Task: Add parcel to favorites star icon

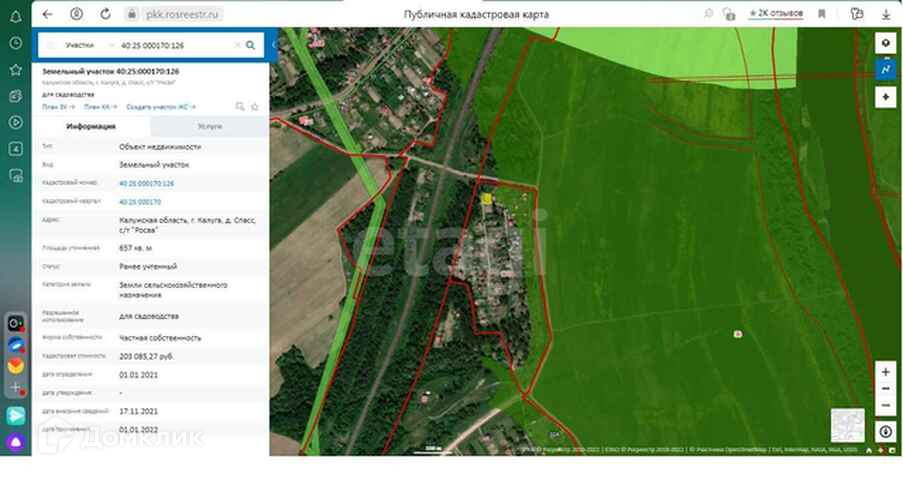Action: click(255, 107)
